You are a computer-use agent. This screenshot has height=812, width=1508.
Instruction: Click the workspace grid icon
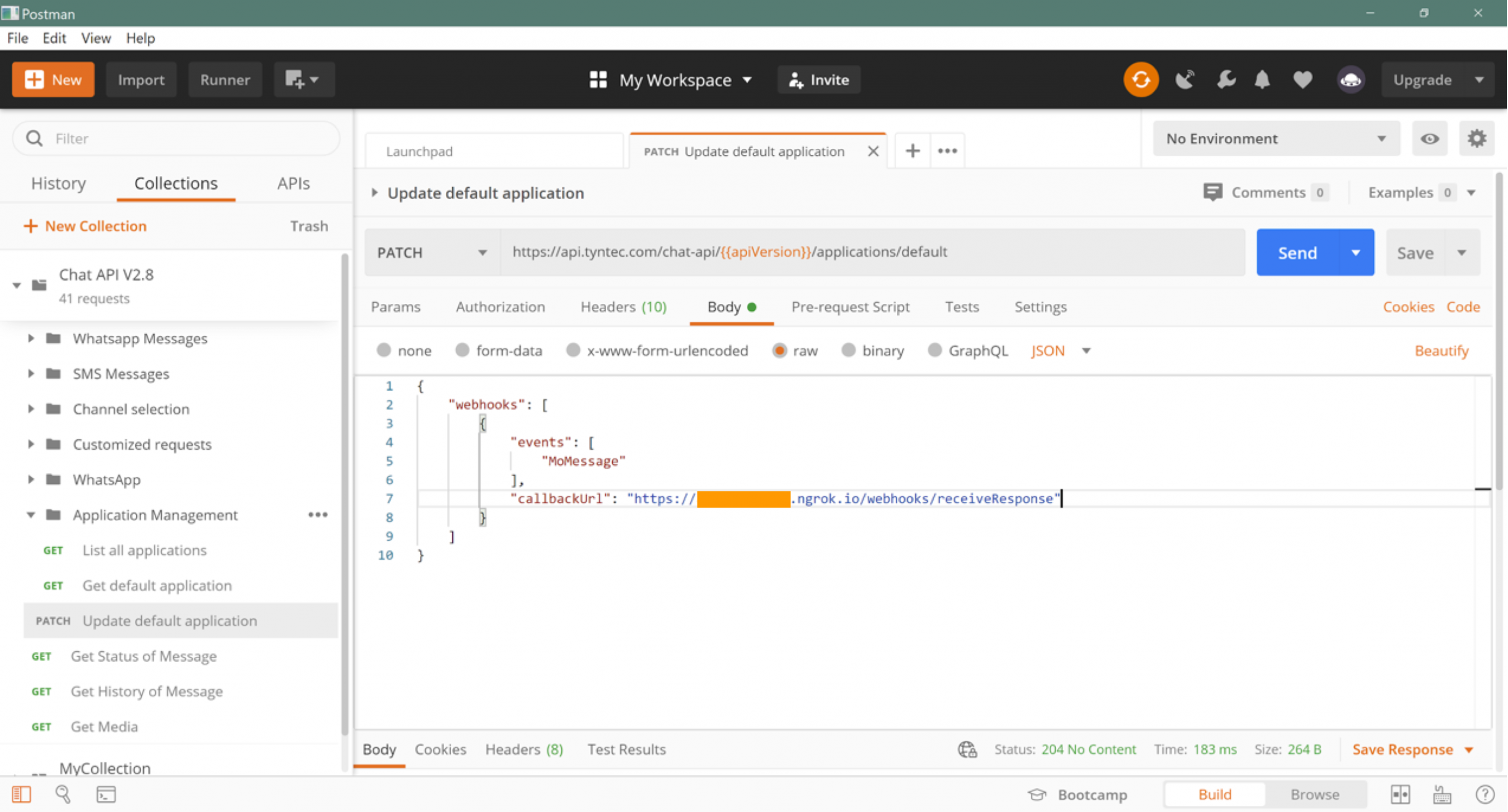click(x=598, y=79)
